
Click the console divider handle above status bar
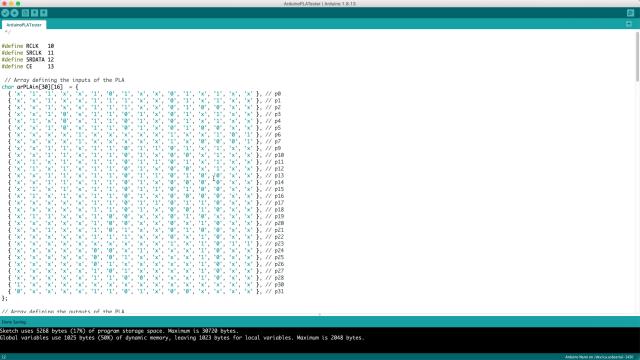320,315
